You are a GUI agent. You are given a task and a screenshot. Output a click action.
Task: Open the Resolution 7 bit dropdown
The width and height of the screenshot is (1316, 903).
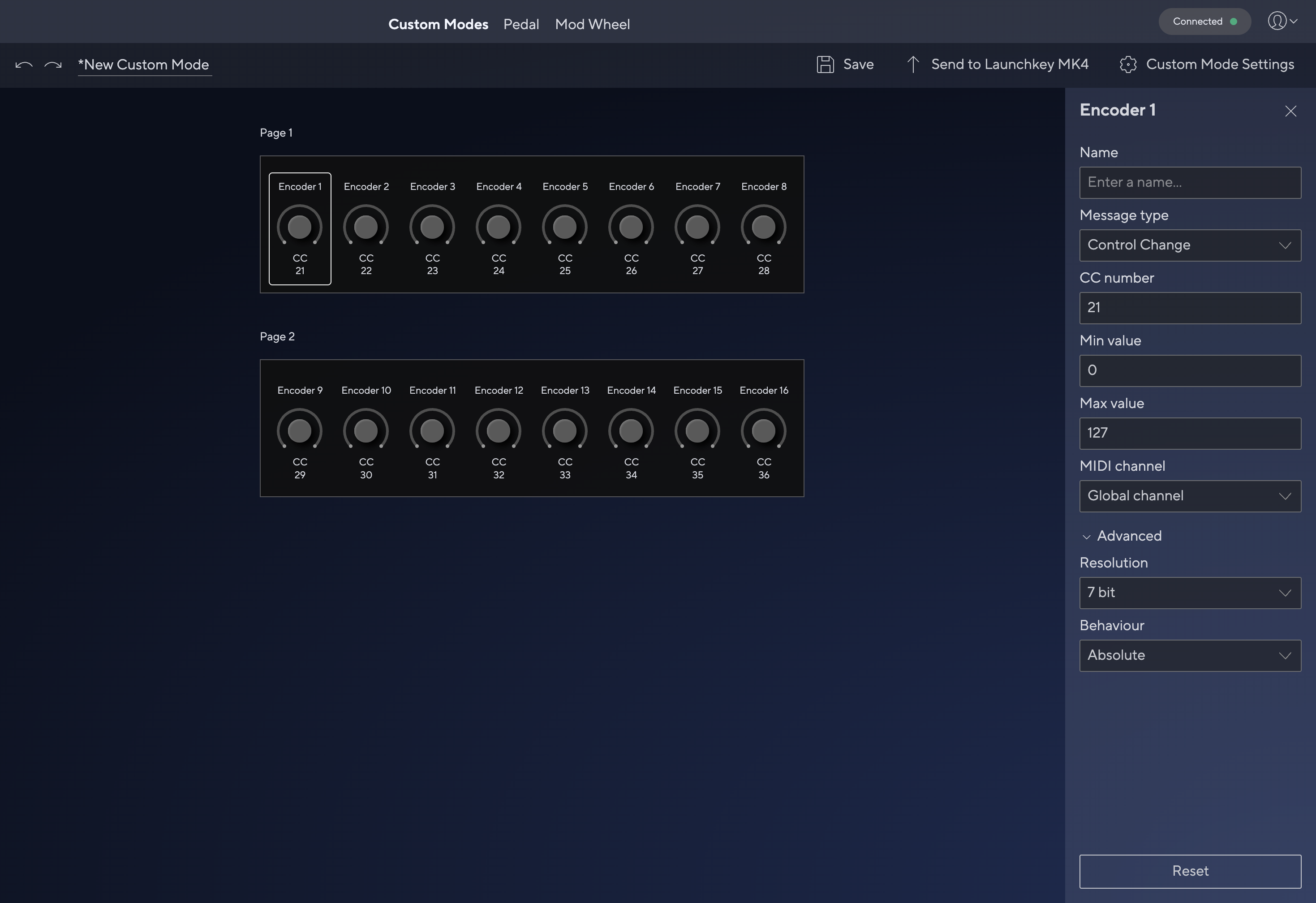(x=1190, y=593)
